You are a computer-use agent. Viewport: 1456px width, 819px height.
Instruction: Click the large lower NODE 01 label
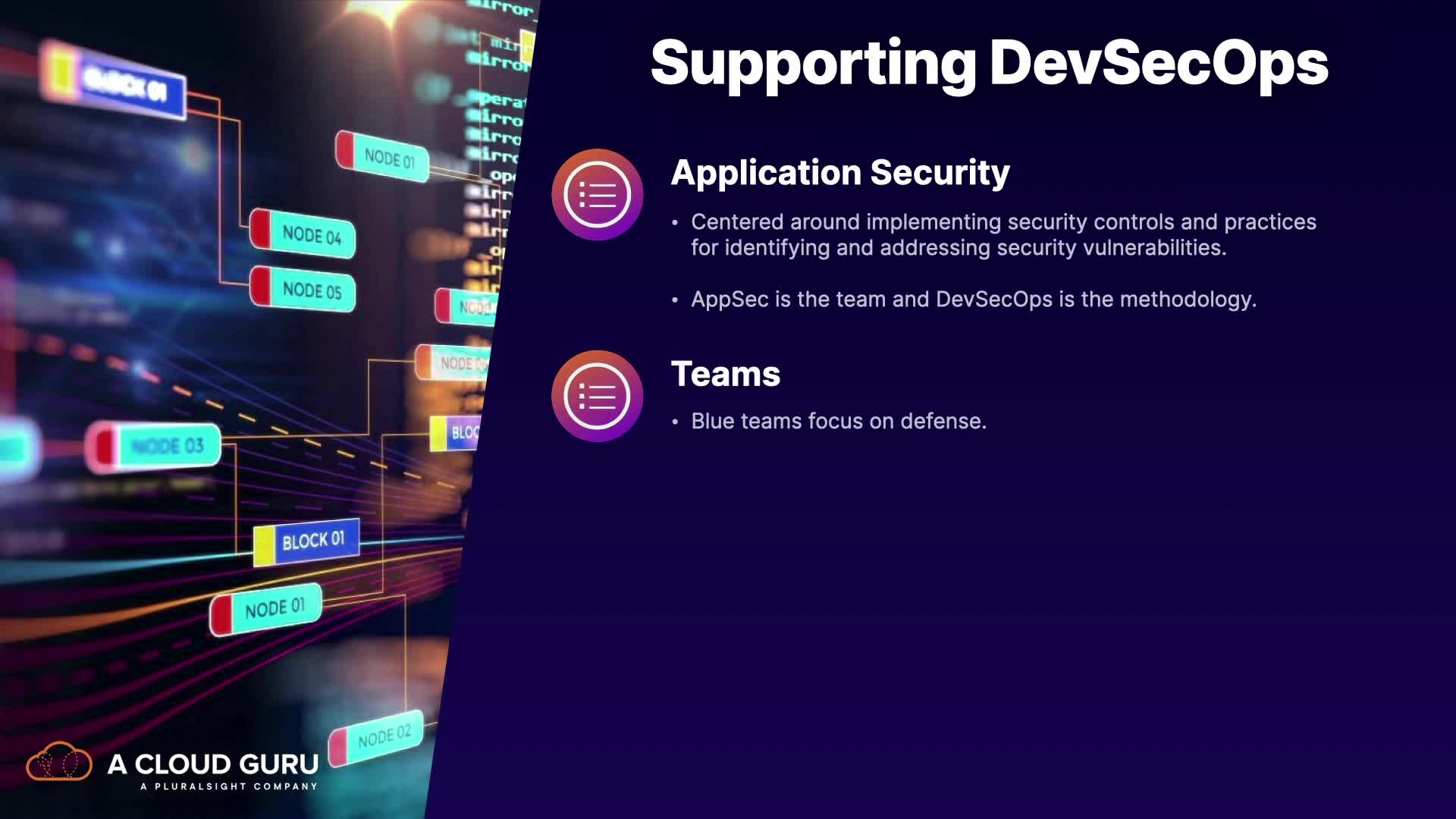point(274,608)
